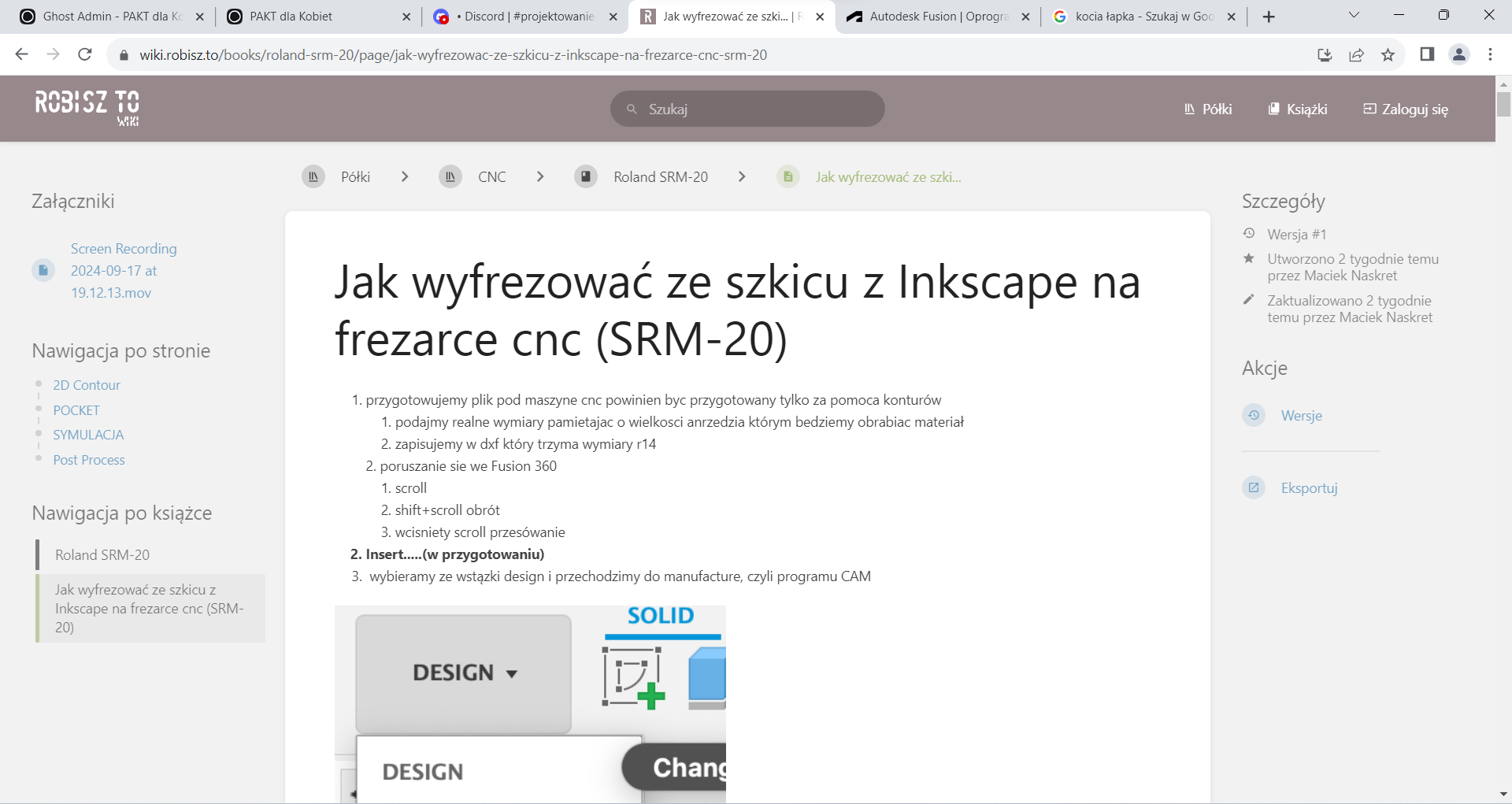
Task: Click the browser address bar URL
Action: click(453, 54)
